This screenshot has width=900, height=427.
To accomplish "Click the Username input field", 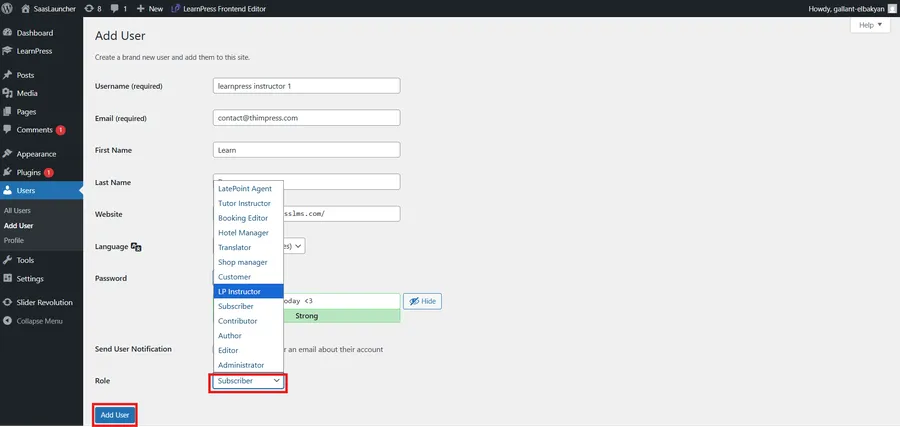I will (x=306, y=86).
